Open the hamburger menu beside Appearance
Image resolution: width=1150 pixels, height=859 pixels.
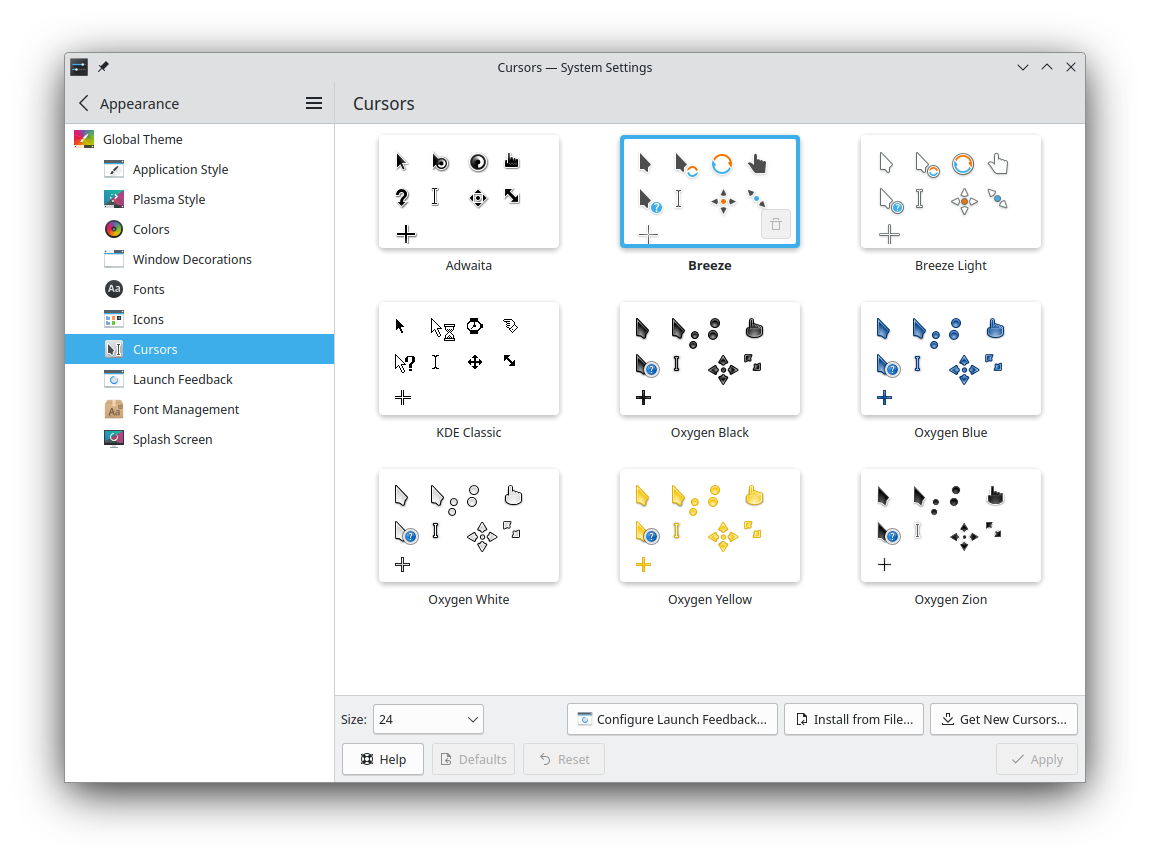pyautogui.click(x=313, y=103)
